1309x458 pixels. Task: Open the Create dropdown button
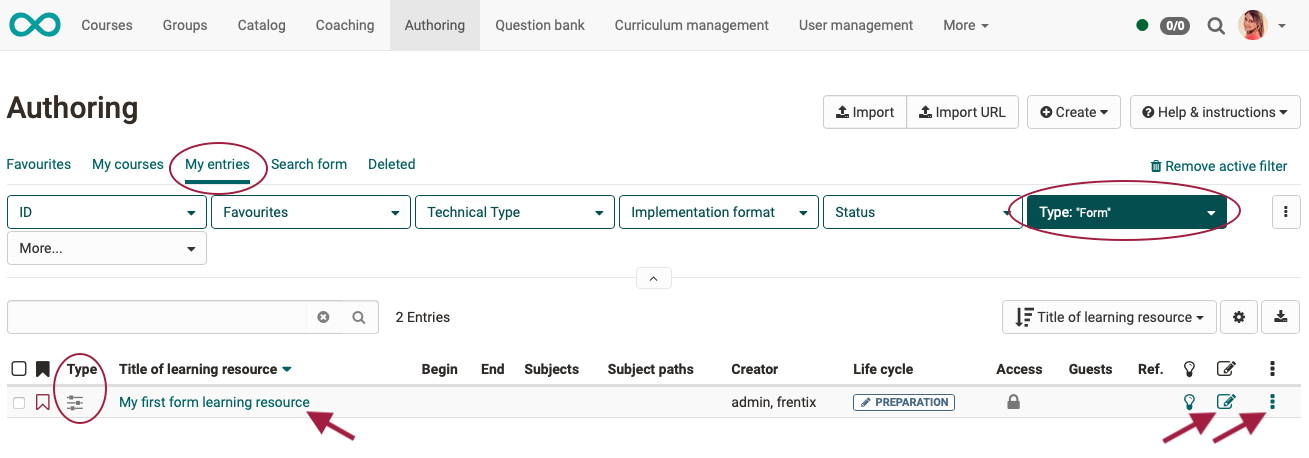tap(1075, 112)
